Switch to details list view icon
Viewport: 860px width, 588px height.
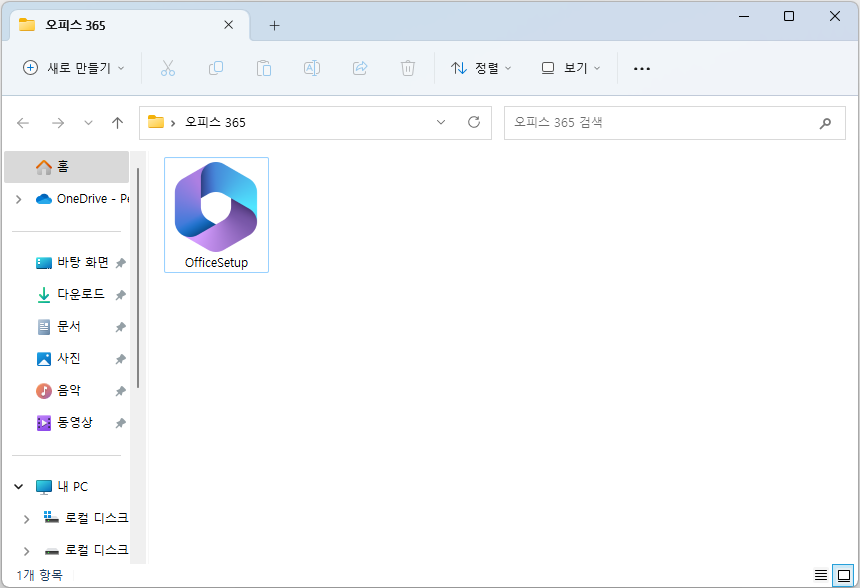coord(821,575)
